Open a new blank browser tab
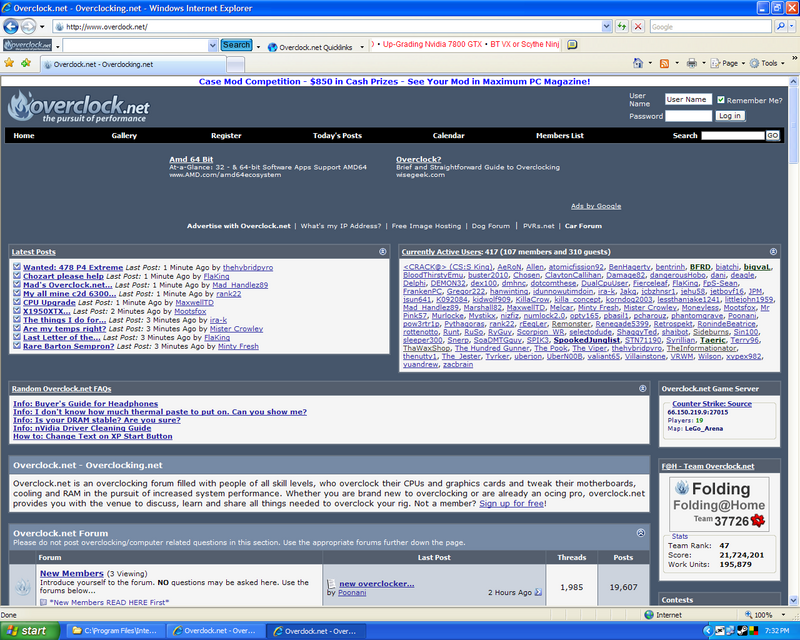The height and width of the screenshot is (640, 800). (x=235, y=64)
